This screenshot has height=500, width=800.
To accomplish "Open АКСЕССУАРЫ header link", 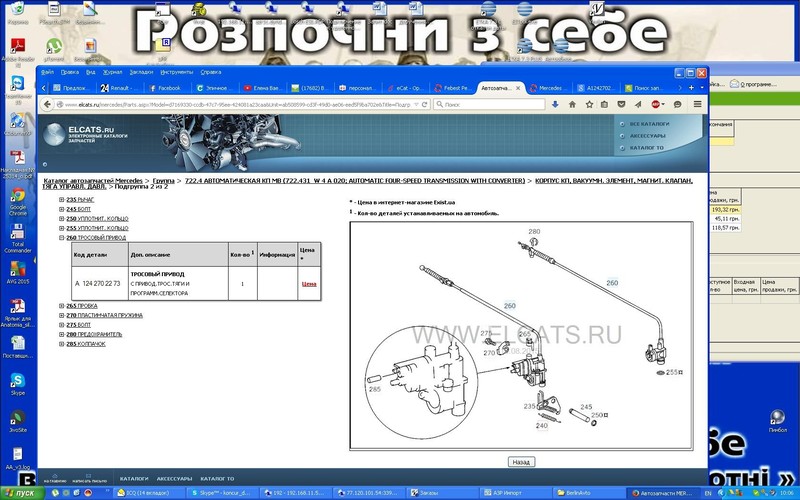I will [x=647, y=136].
